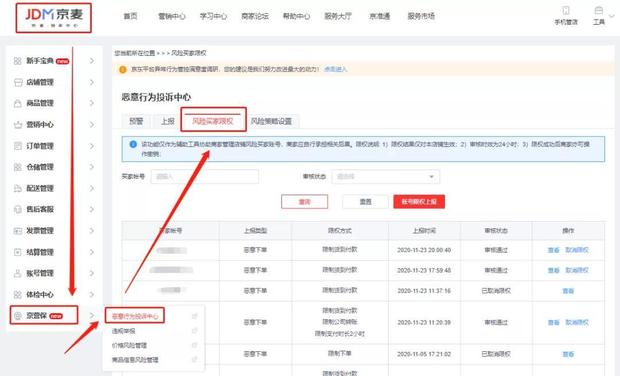Click the 新手宝典 sidebar icon

[17, 61]
